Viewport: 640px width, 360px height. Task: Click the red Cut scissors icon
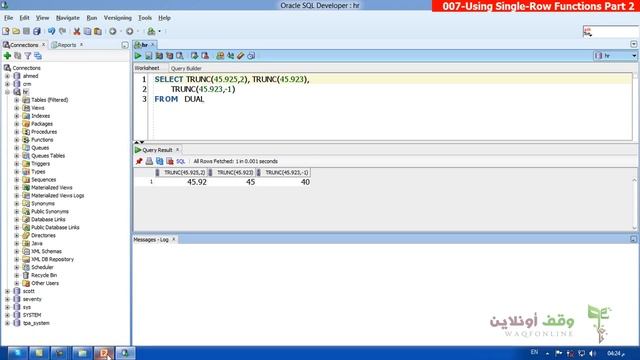[x=77, y=31]
